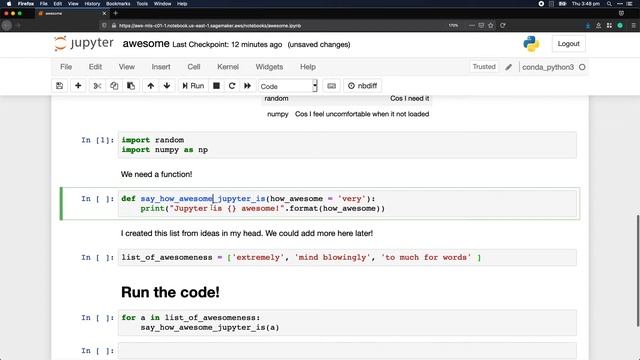Viewport: 640px width, 360px height.
Task: Restart the kernel with circular arrow
Action: click(232, 86)
